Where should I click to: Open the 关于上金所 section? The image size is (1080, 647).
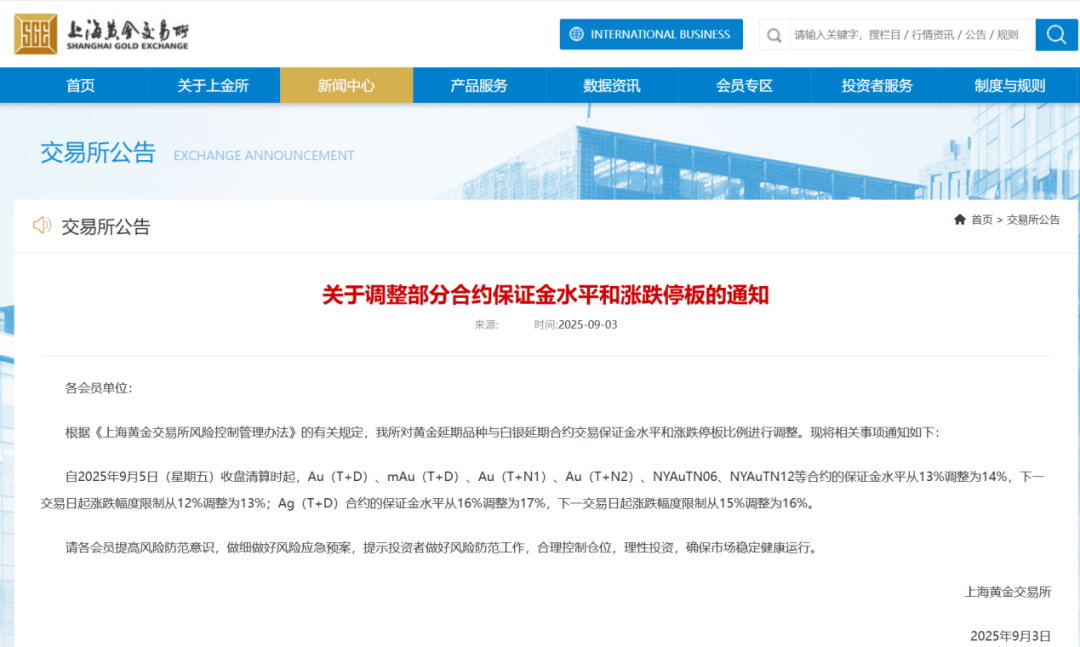click(213, 85)
